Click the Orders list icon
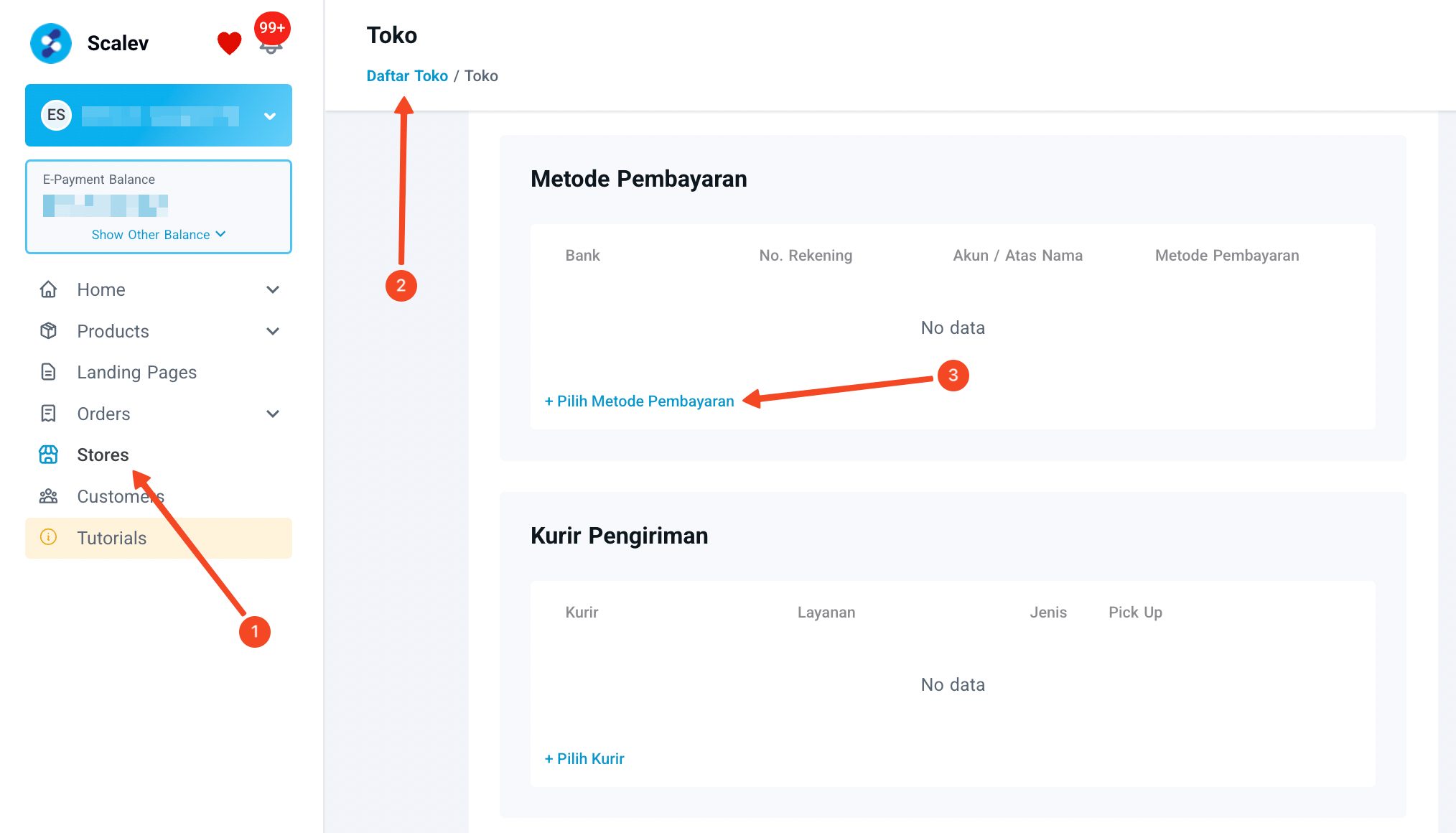 pos(48,414)
